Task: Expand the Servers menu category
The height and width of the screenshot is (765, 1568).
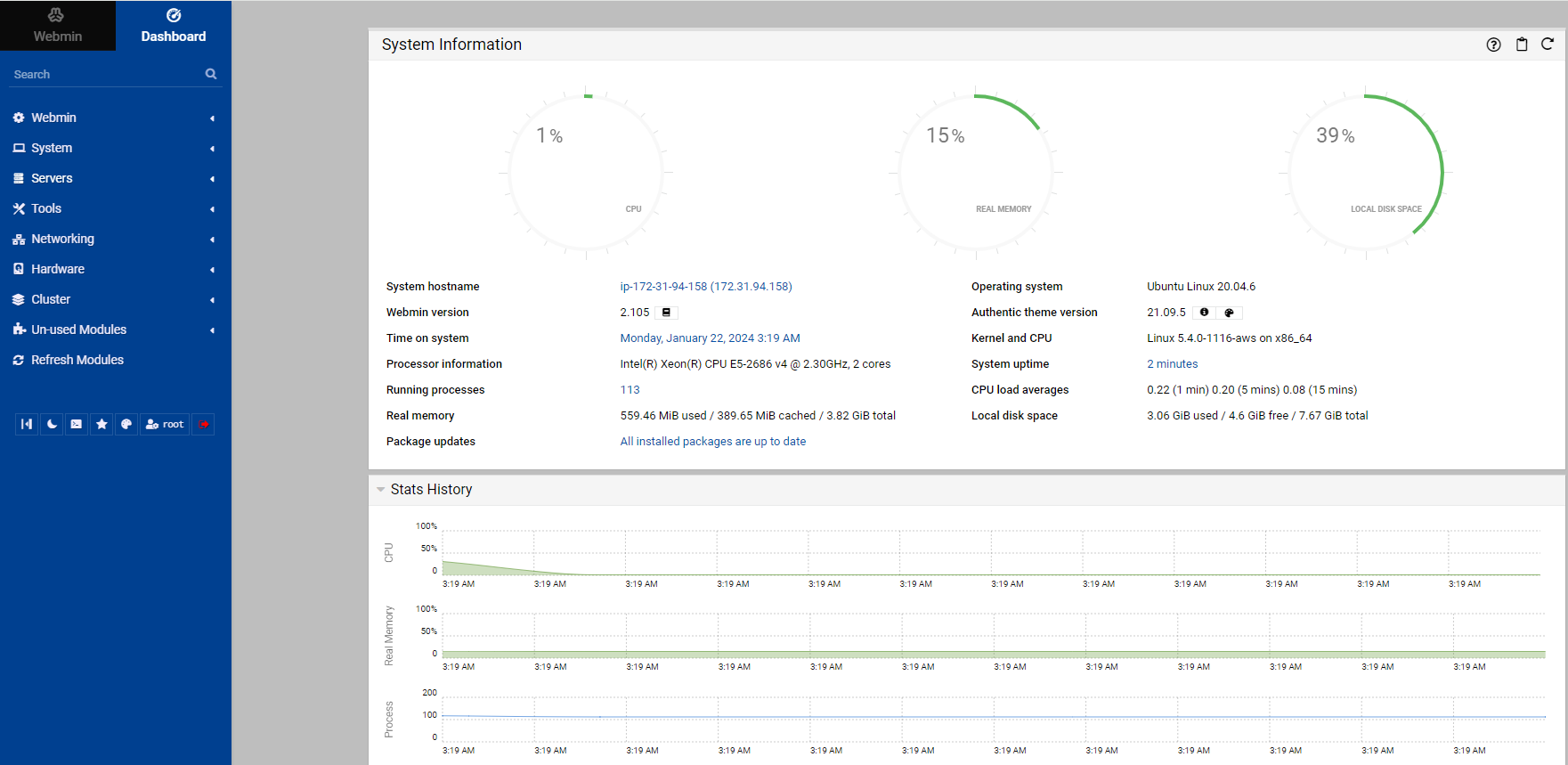Action: [x=116, y=178]
